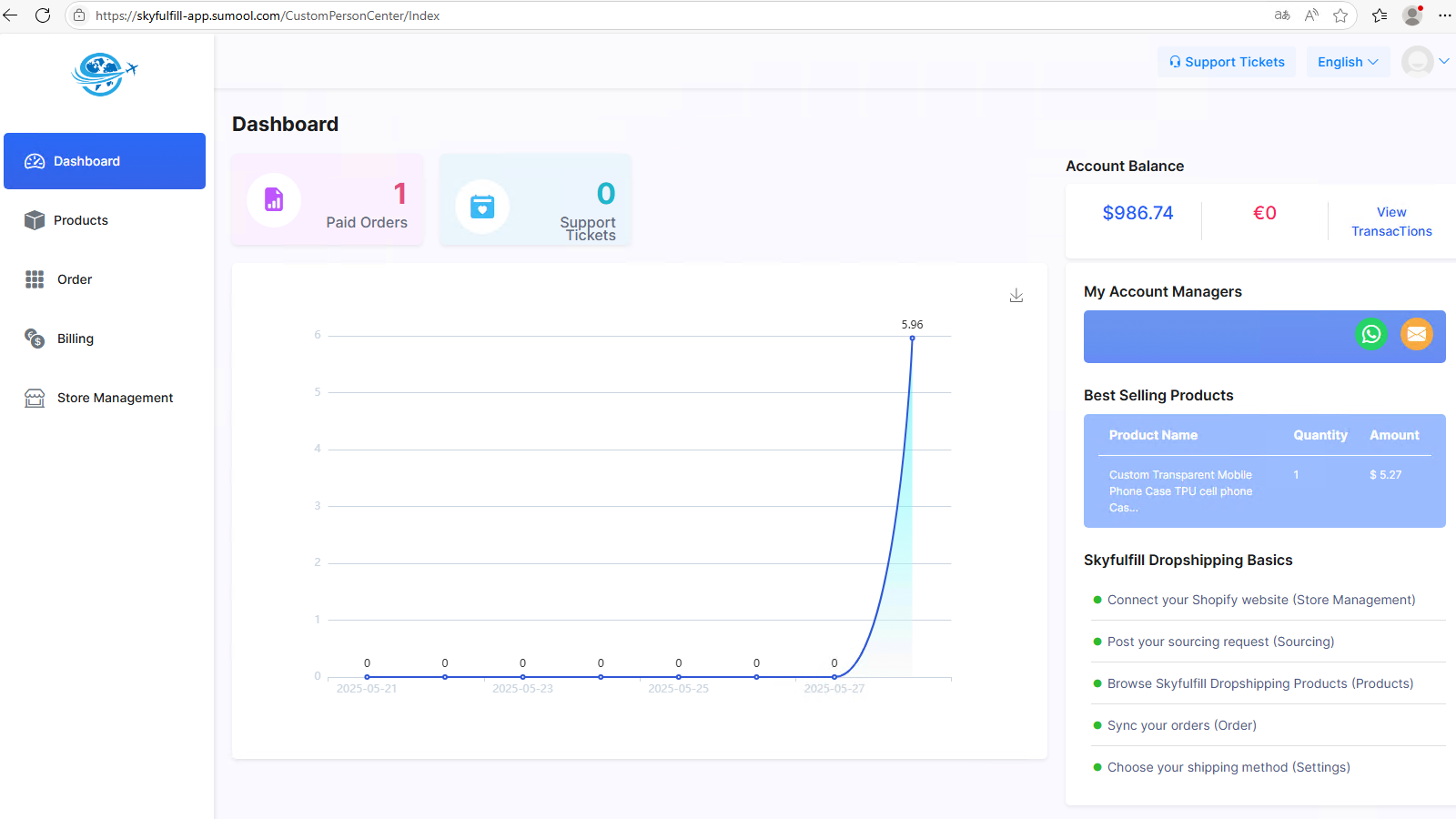The width and height of the screenshot is (1456, 819).
Task: Click the Custom Transparent Mobile Phone Case product
Action: (1180, 491)
